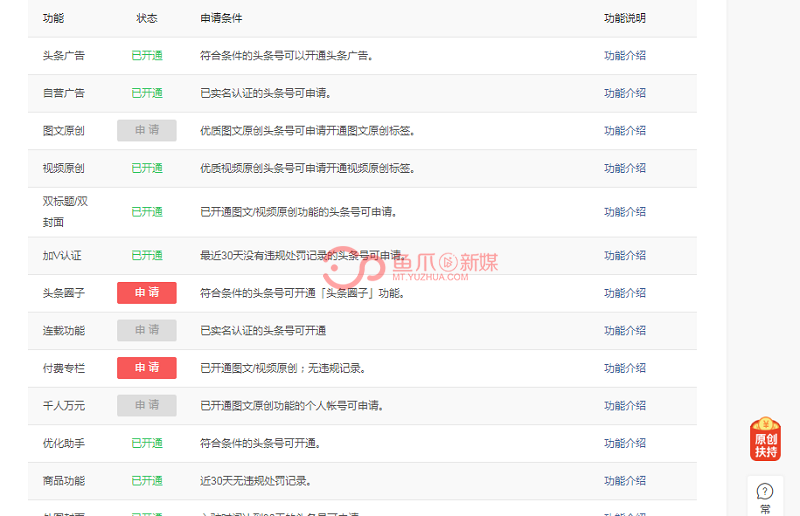Click grey 申请 button for 千人万元
The width and height of the screenshot is (800, 516).
[x=147, y=406]
